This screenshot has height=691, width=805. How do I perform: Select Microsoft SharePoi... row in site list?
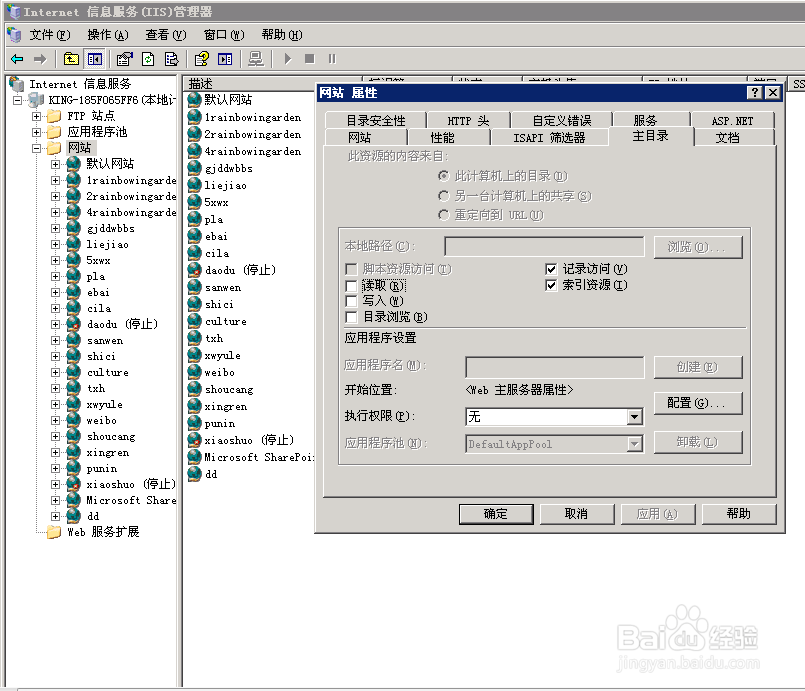click(x=251, y=457)
